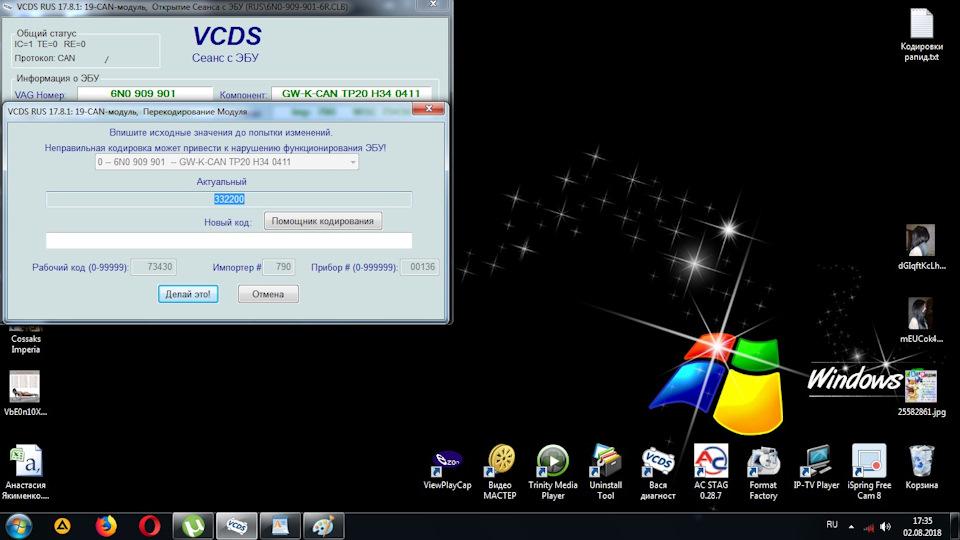Open the 'Корзина' recycle bin
Viewport: 960px width, 540px height.
tap(921, 468)
